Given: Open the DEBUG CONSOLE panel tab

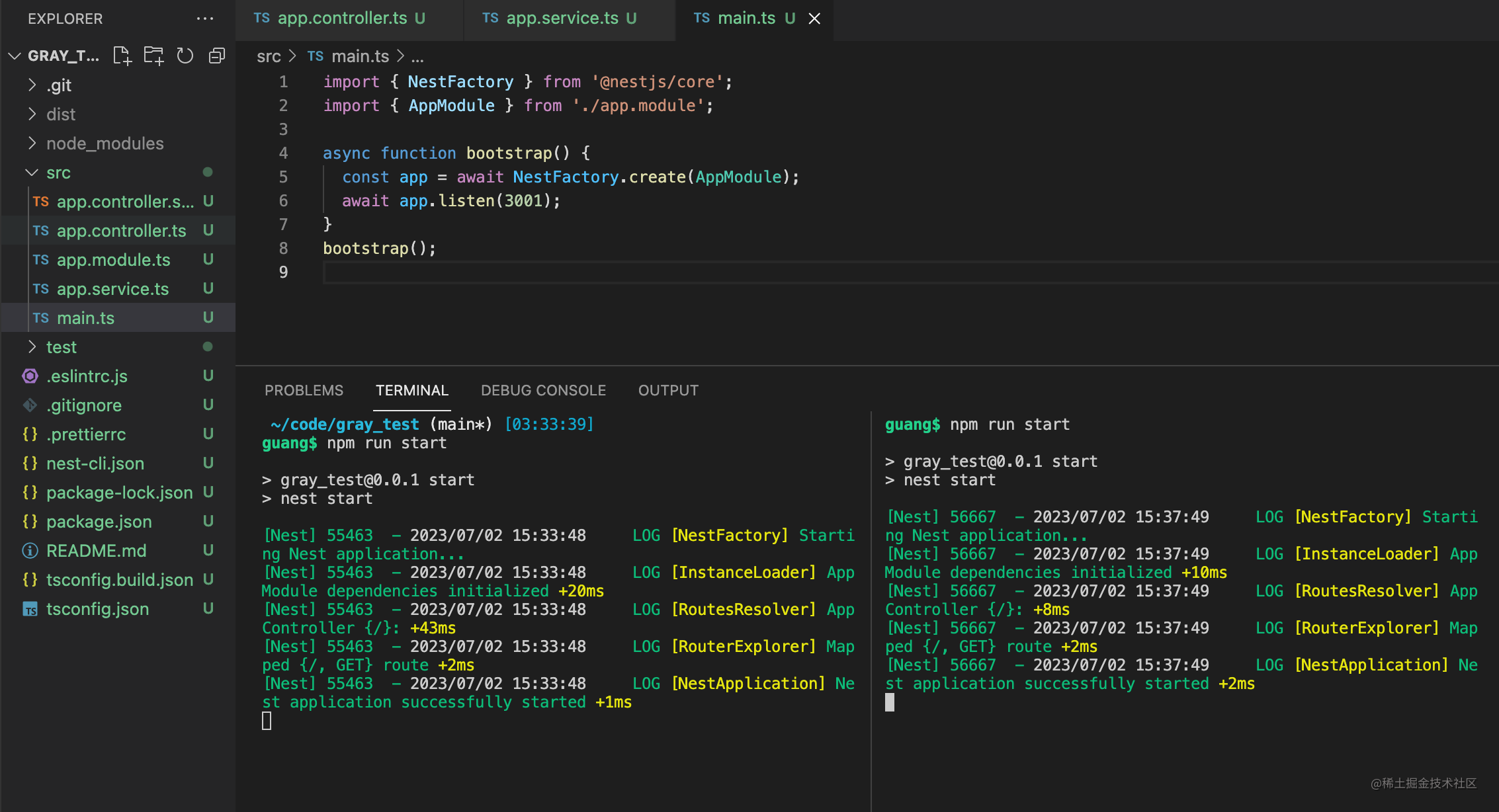Looking at the screenshot, I should click(543, 390).
